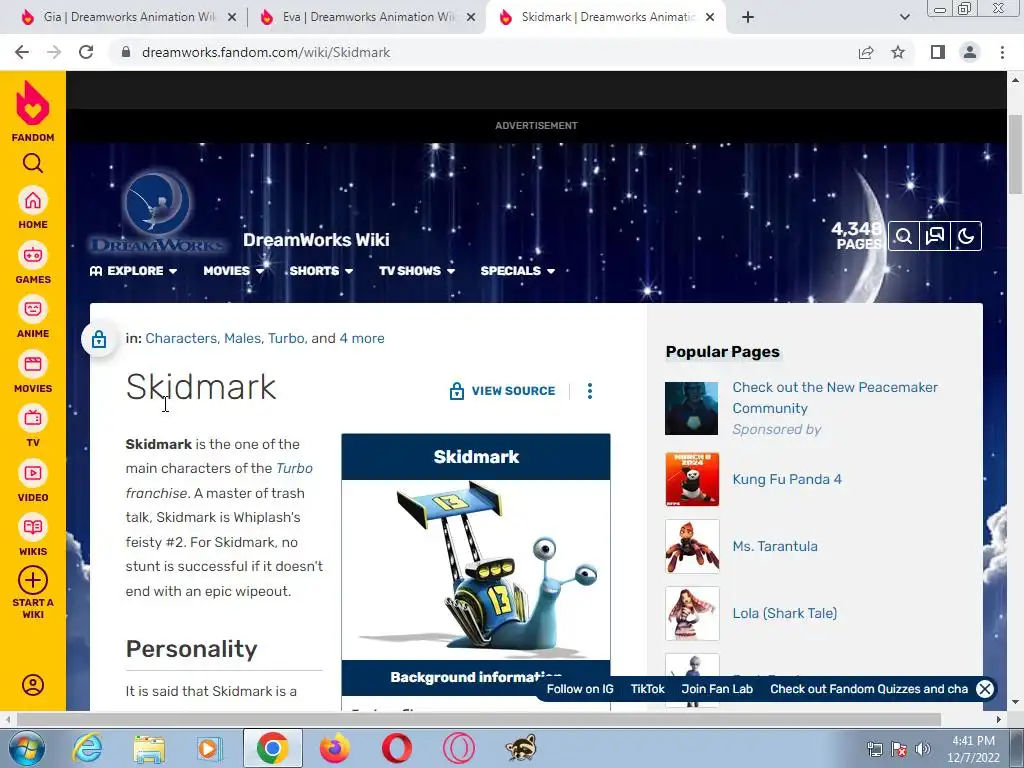Open Games section in Fandom sidebar
Screen dimensions: 1024x768
point(33,263)
